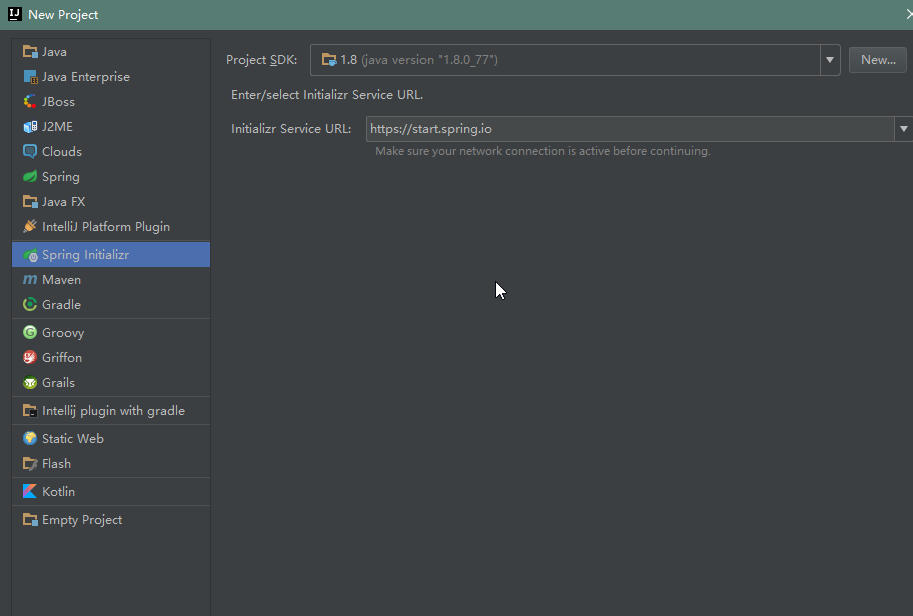Click the Project SDK 1.8 combo box
The image size is (913, 616).
coord(565,60)
